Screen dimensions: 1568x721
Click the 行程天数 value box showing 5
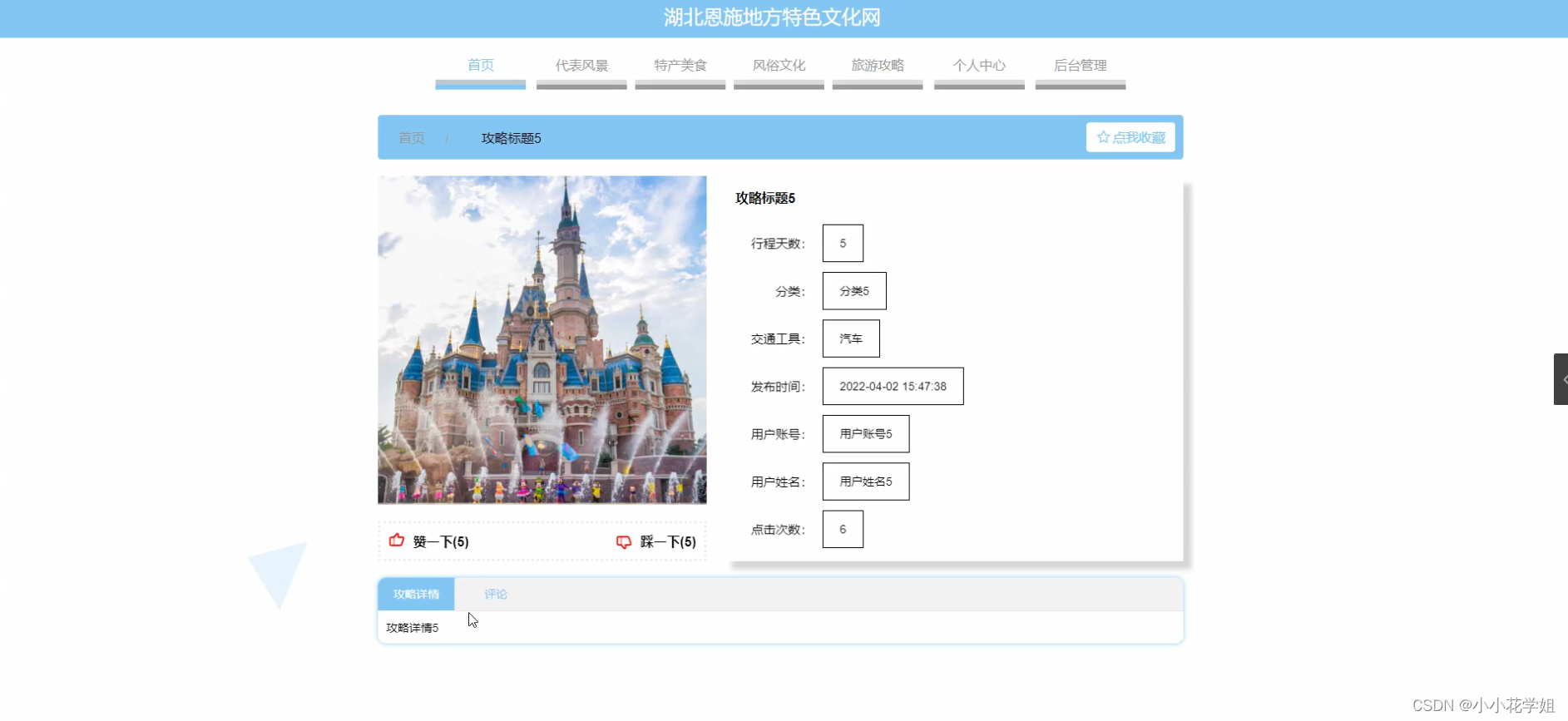point(843,243)
